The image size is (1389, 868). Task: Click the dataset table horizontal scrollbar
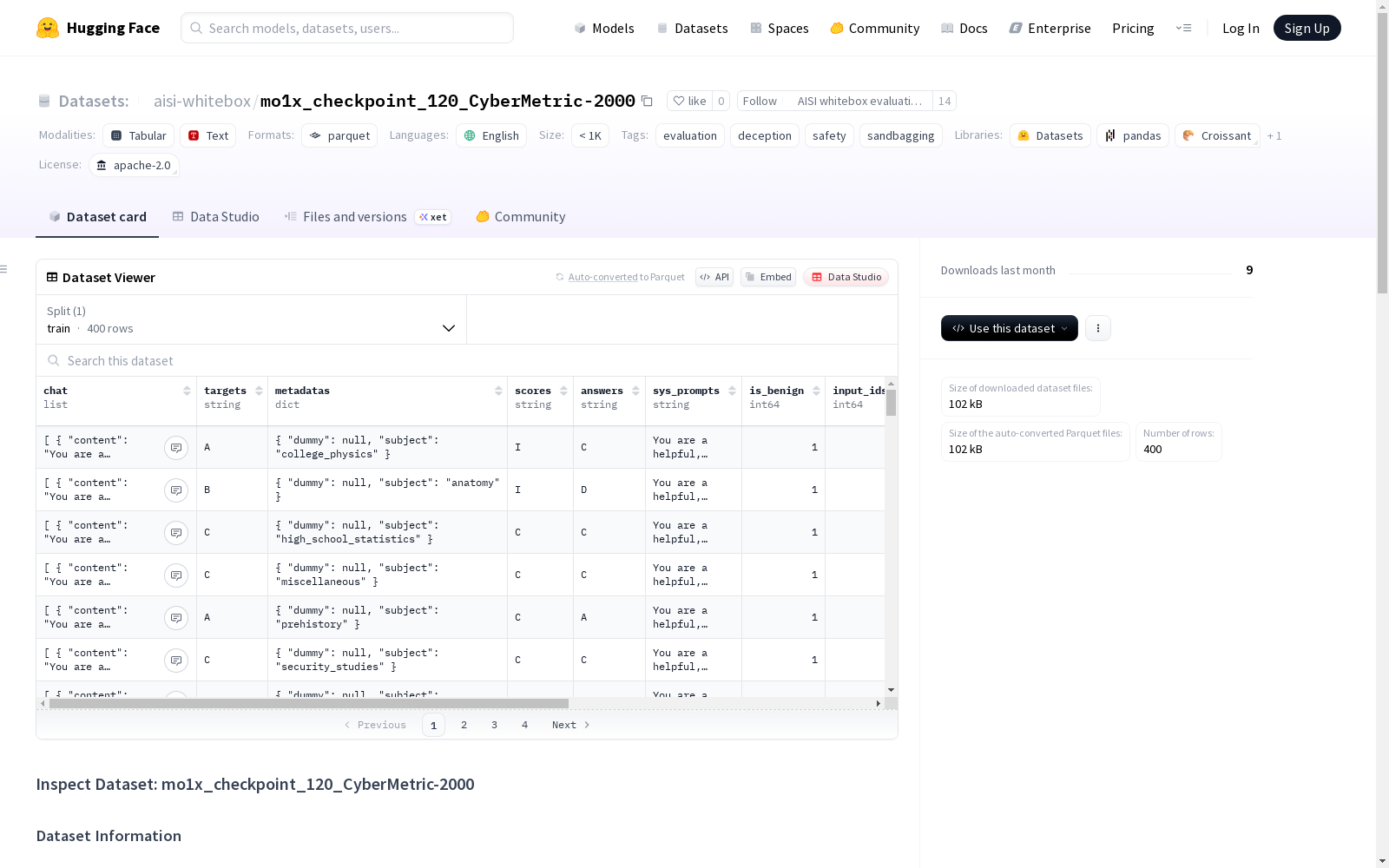point(309,703)
